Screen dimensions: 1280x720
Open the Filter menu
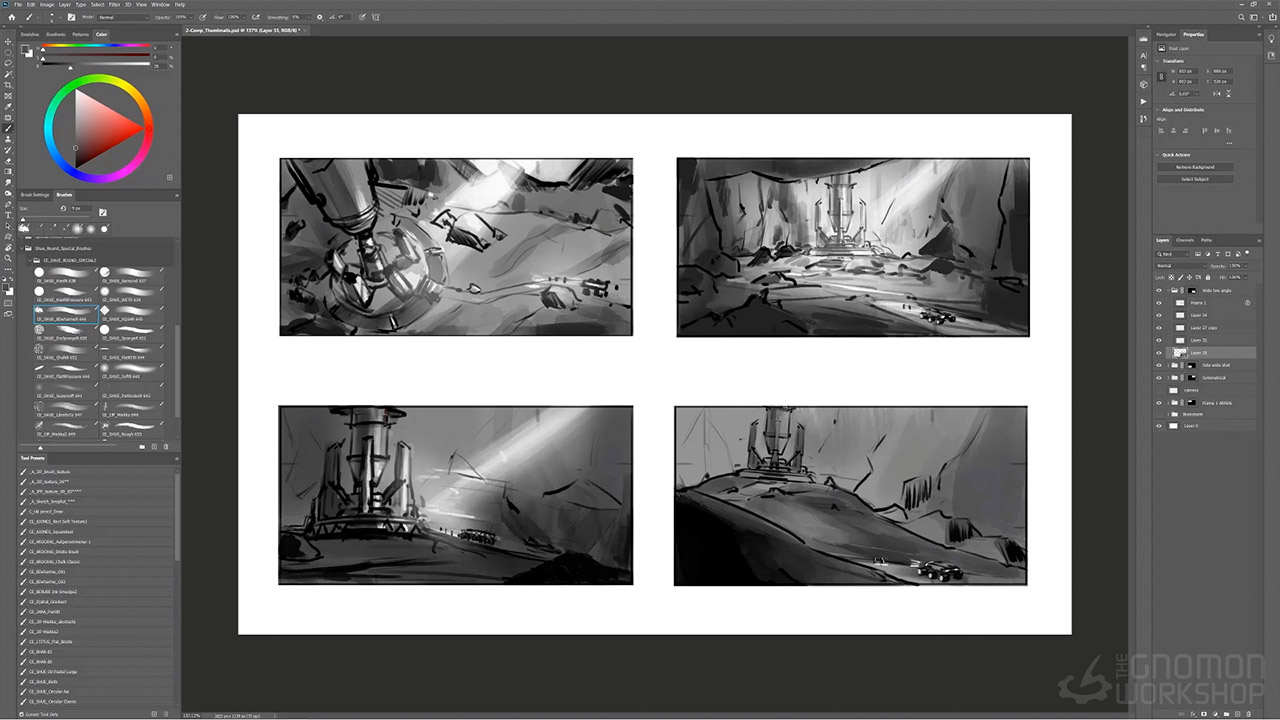pyautogui.click(x=114, y=4)
